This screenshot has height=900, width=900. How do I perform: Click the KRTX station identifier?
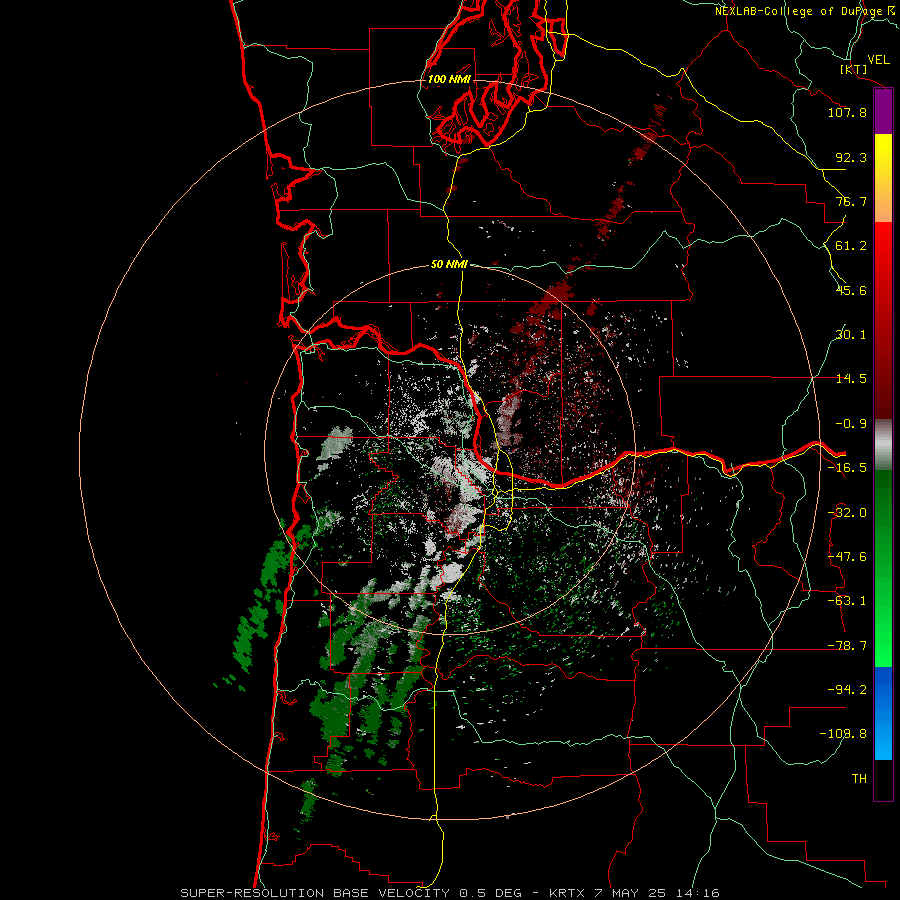(567, 893)
